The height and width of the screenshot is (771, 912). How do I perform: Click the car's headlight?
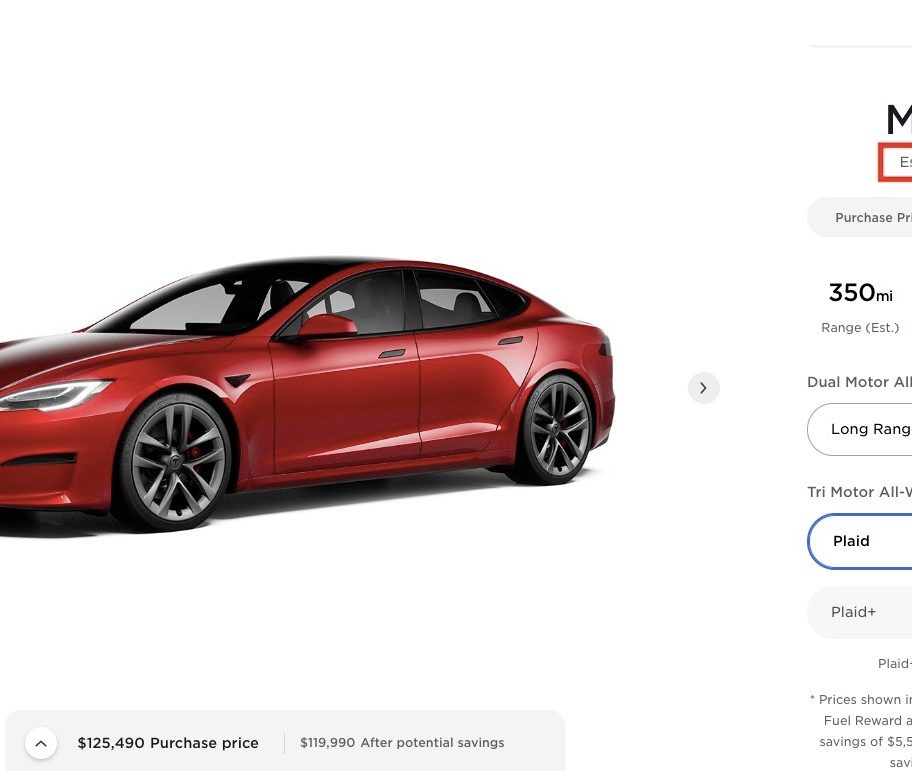tap(55, 394)
